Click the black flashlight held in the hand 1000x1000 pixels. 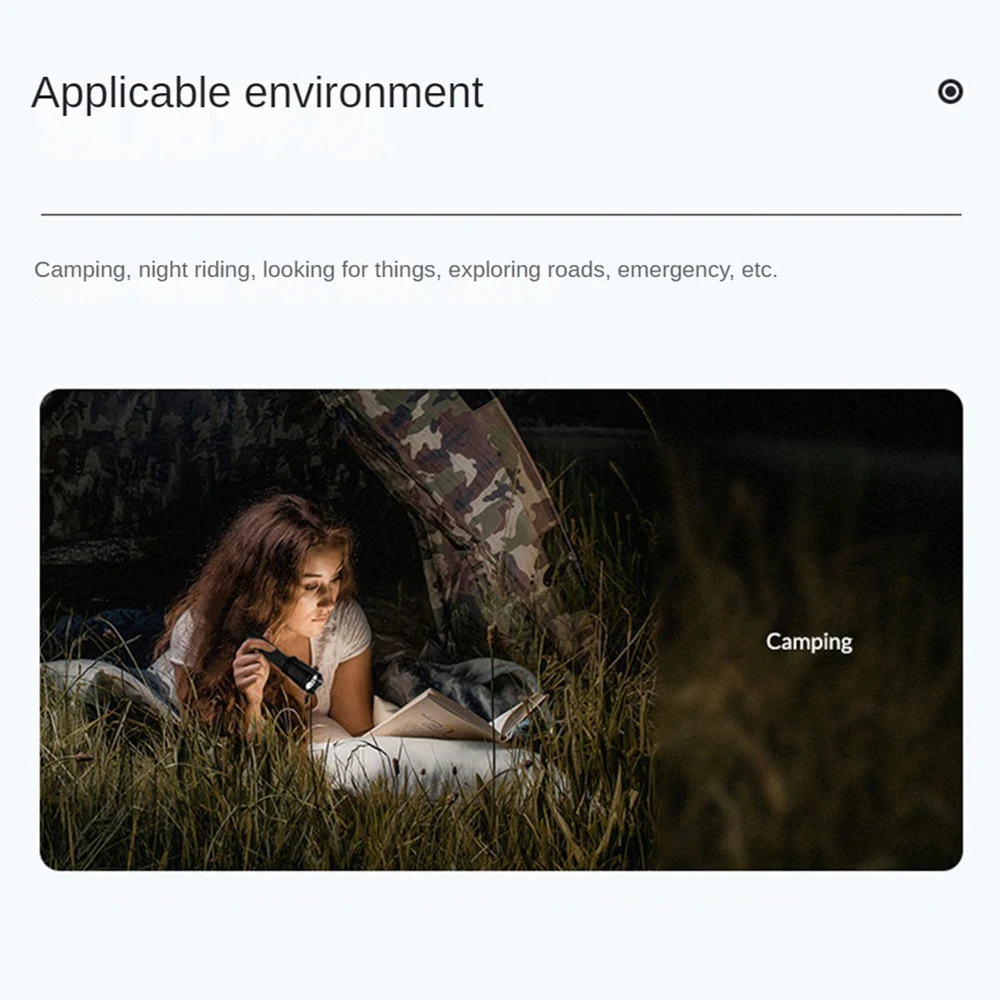(x=291, y=664)
